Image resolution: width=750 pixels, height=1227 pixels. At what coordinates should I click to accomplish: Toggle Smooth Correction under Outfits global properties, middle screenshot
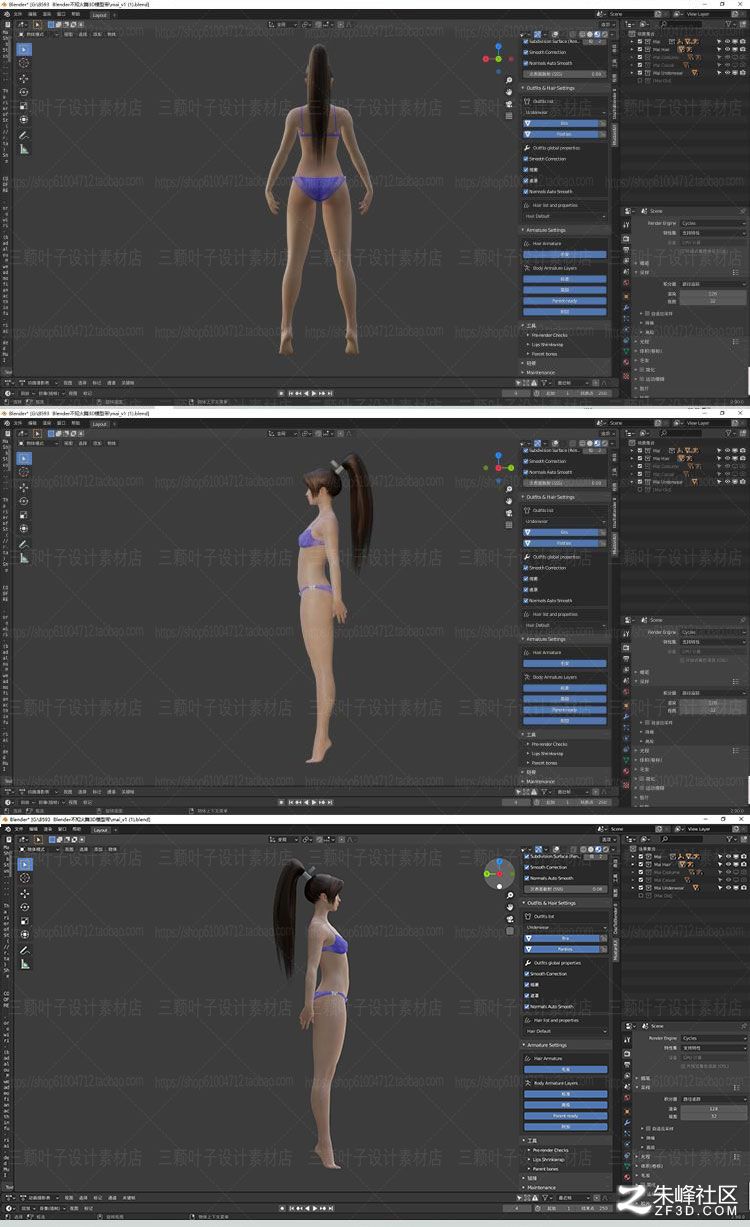pyautogui.click(x=526, y=568)
